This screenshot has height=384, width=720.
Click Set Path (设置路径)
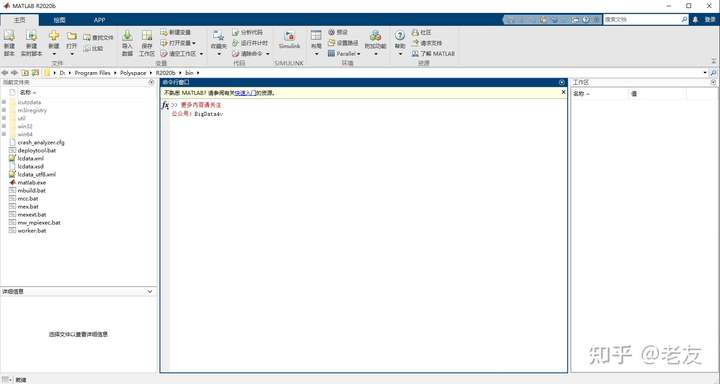(343, 43)
